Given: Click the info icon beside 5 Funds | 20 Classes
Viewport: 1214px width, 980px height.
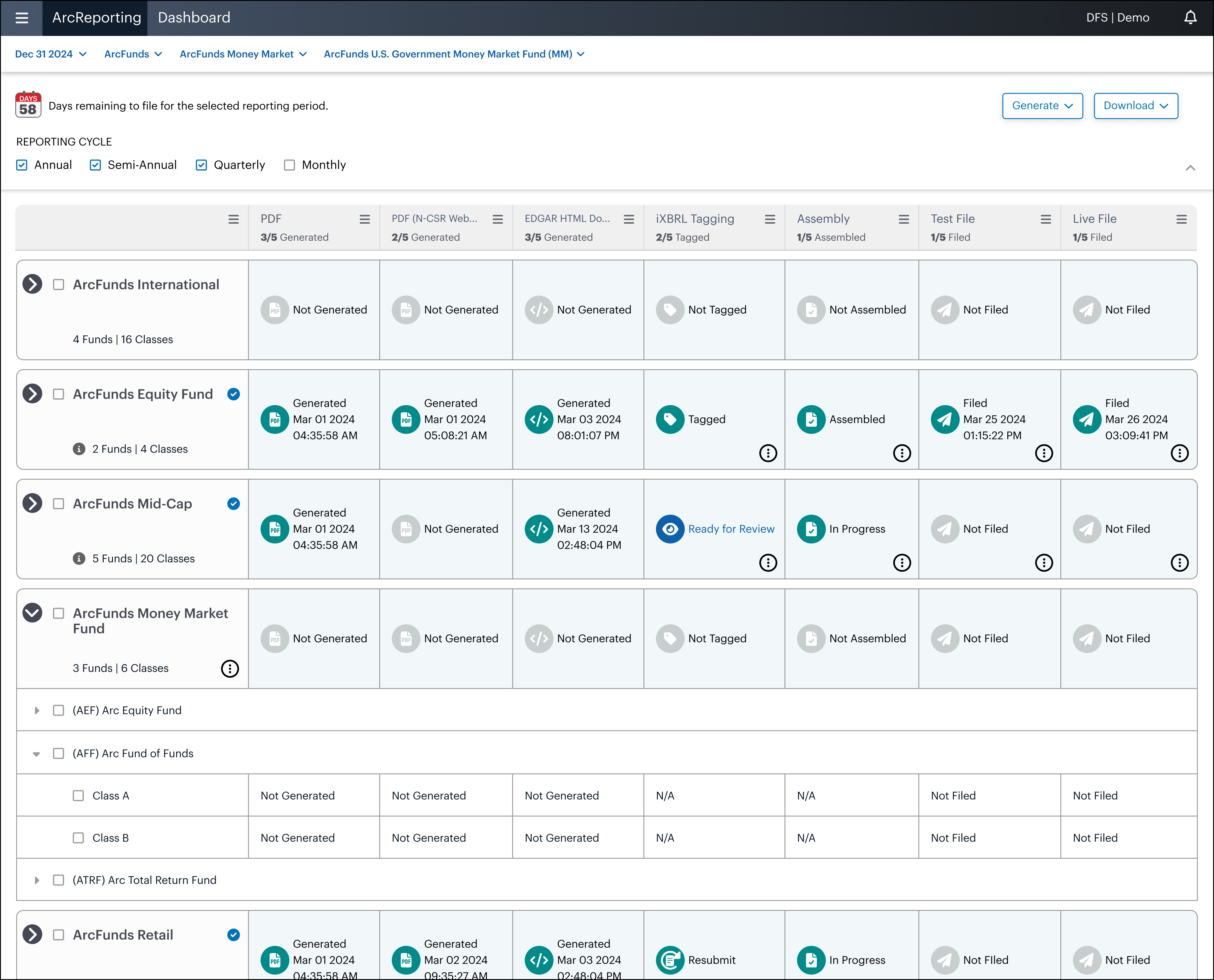Looking at the screenshot, I should point(79,559).
